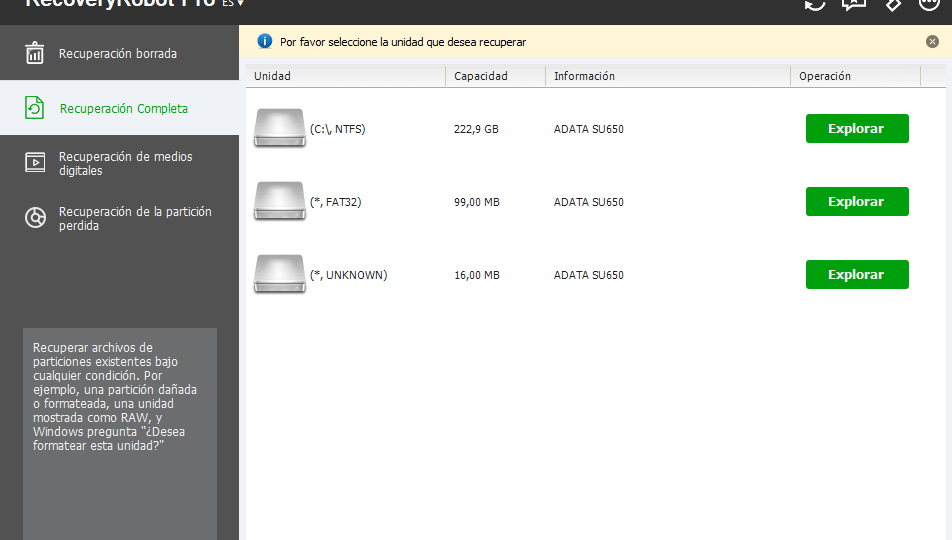This screenshot has width=952, height=540.
Task: Click the Operación column header
Action: pyautogui.click(x=855, y=76)
